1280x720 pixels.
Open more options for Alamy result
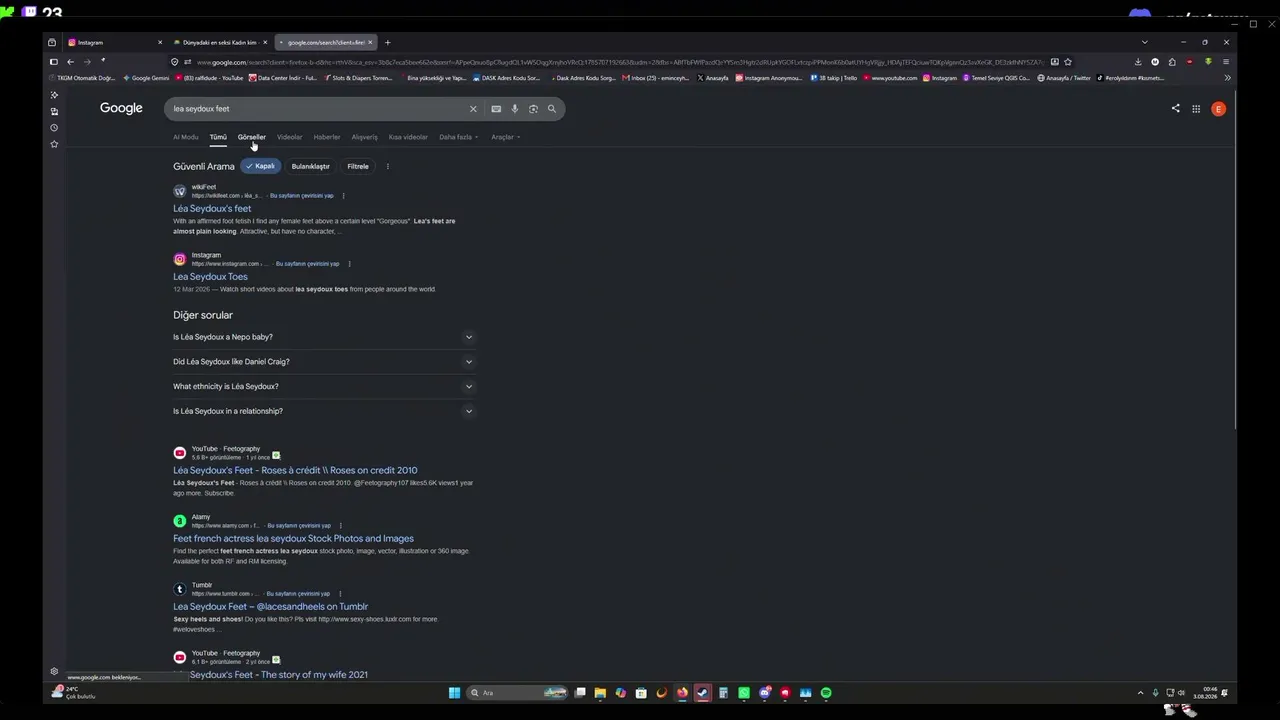coord(340,526)
